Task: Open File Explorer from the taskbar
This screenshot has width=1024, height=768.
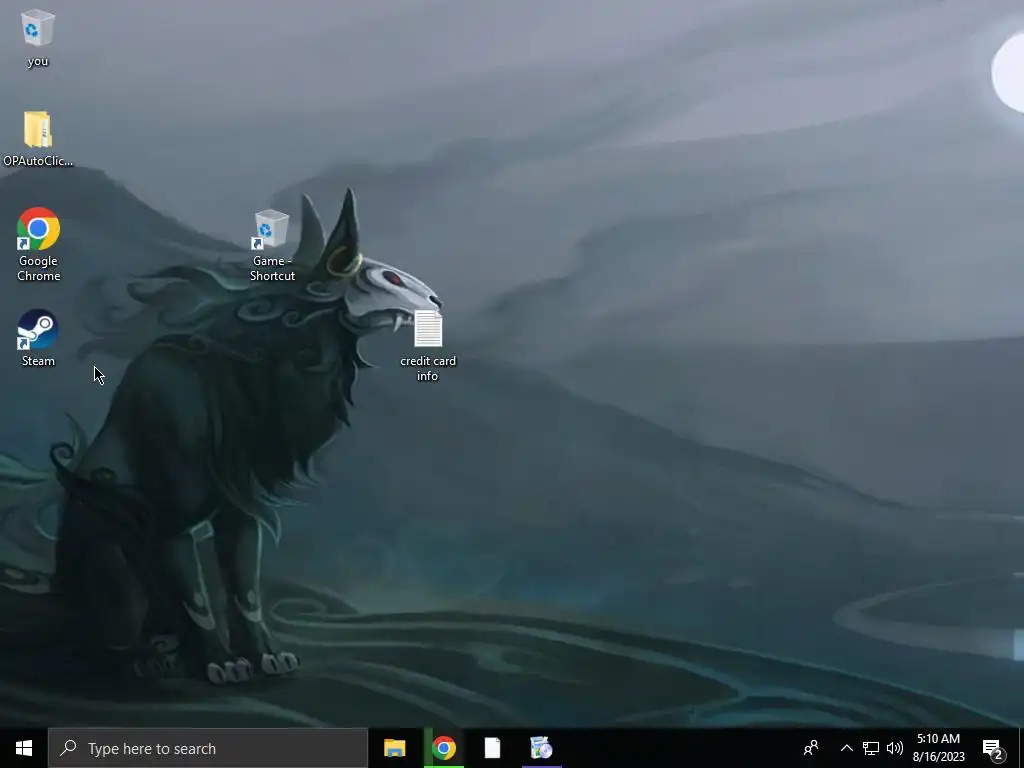Action: [x=394, y=748]
